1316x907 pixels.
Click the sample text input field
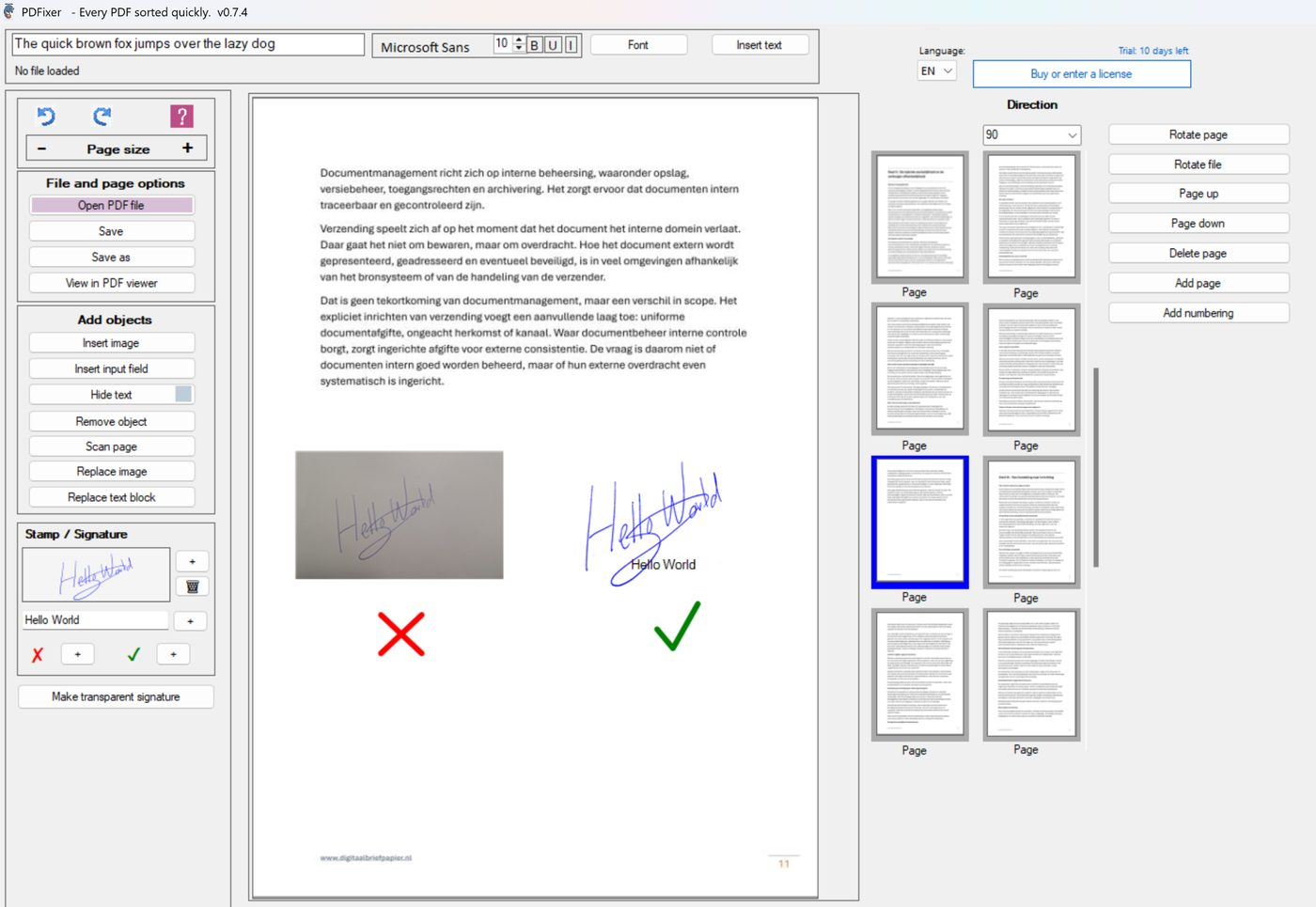click(x=188, y=44)
